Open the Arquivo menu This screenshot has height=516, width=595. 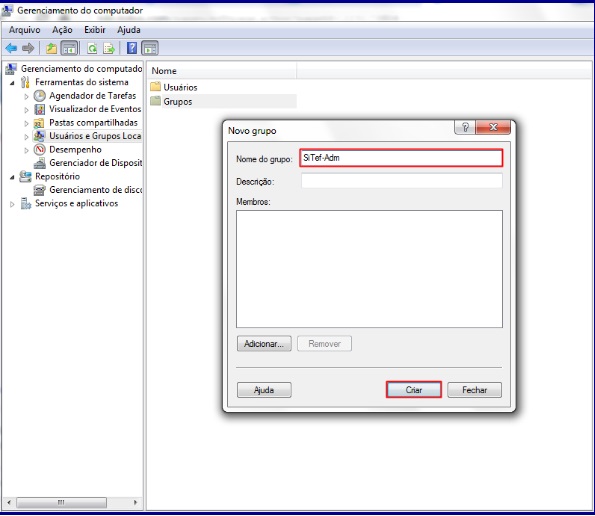24,30
